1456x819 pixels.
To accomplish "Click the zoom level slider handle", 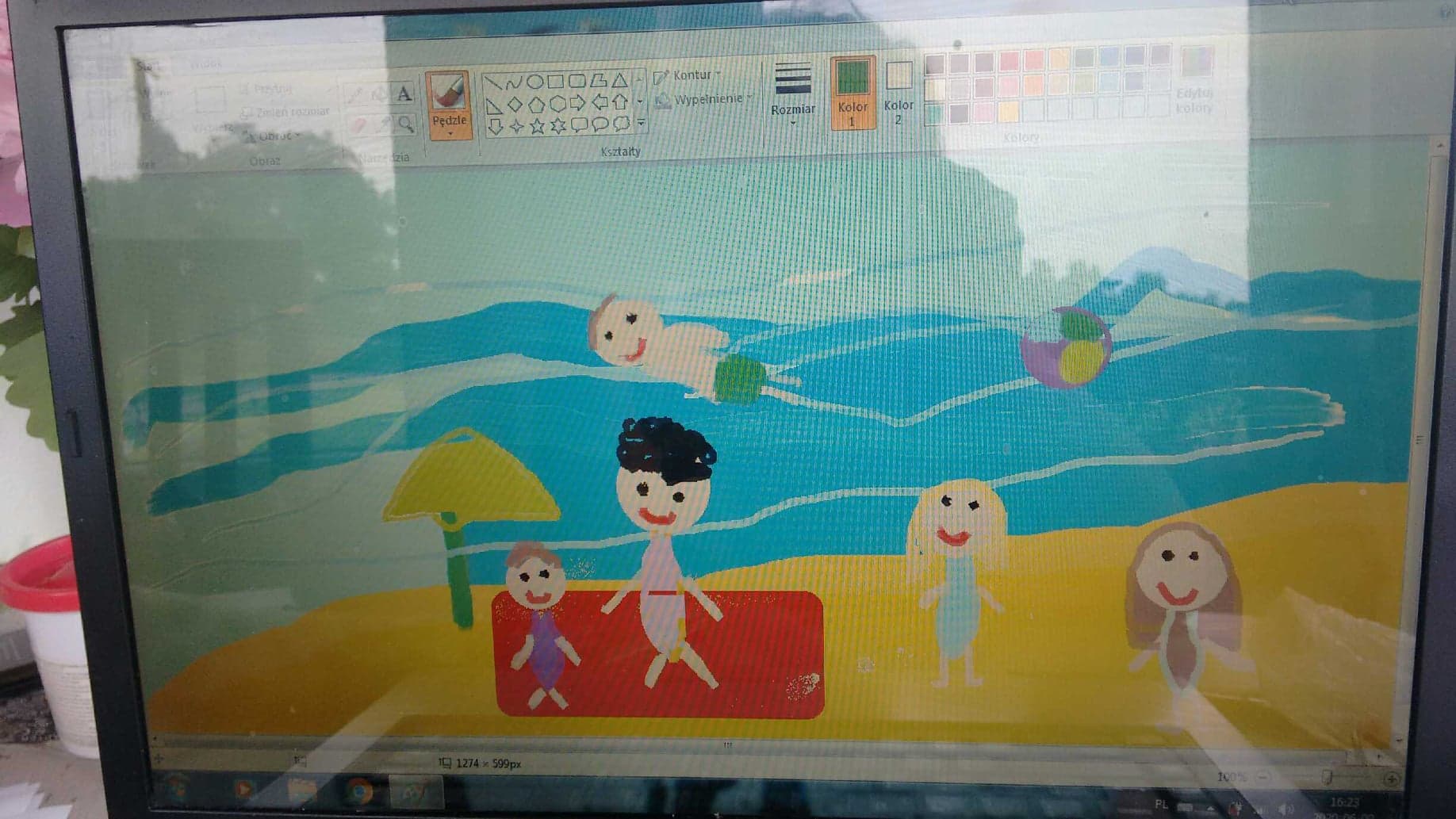I will (x=1326, y=779).
